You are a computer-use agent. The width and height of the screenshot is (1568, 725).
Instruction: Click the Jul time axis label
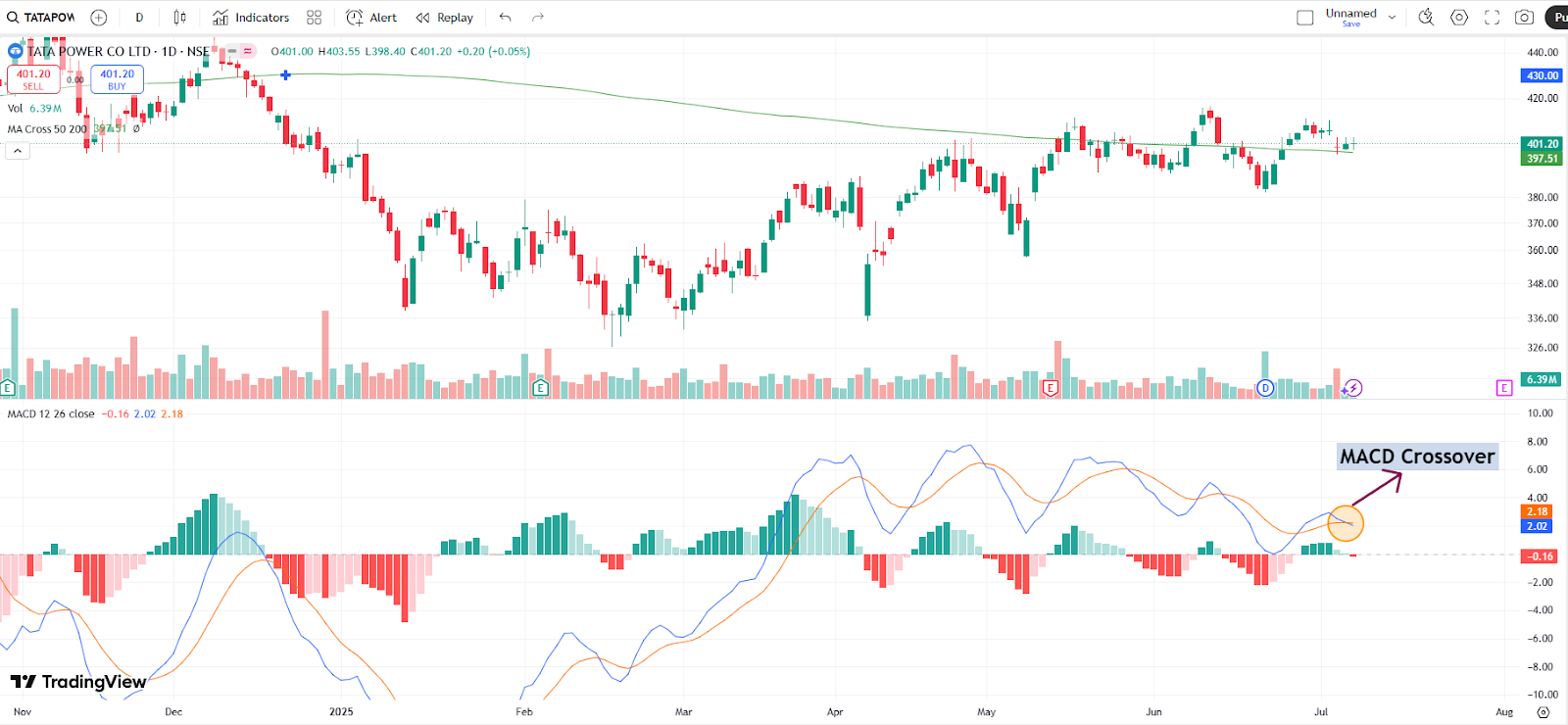coord(1321,712)
